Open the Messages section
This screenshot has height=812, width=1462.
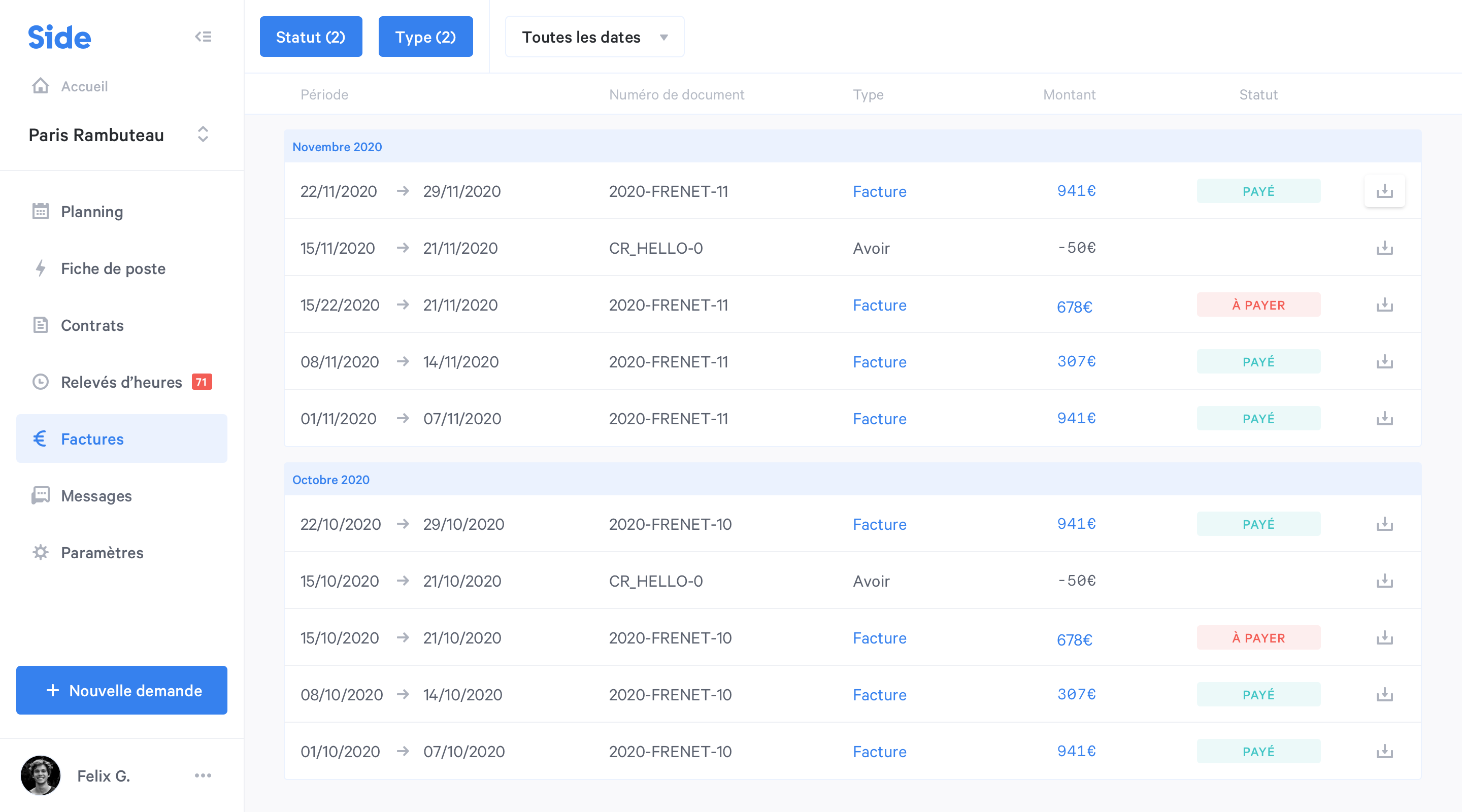point(96,496)
